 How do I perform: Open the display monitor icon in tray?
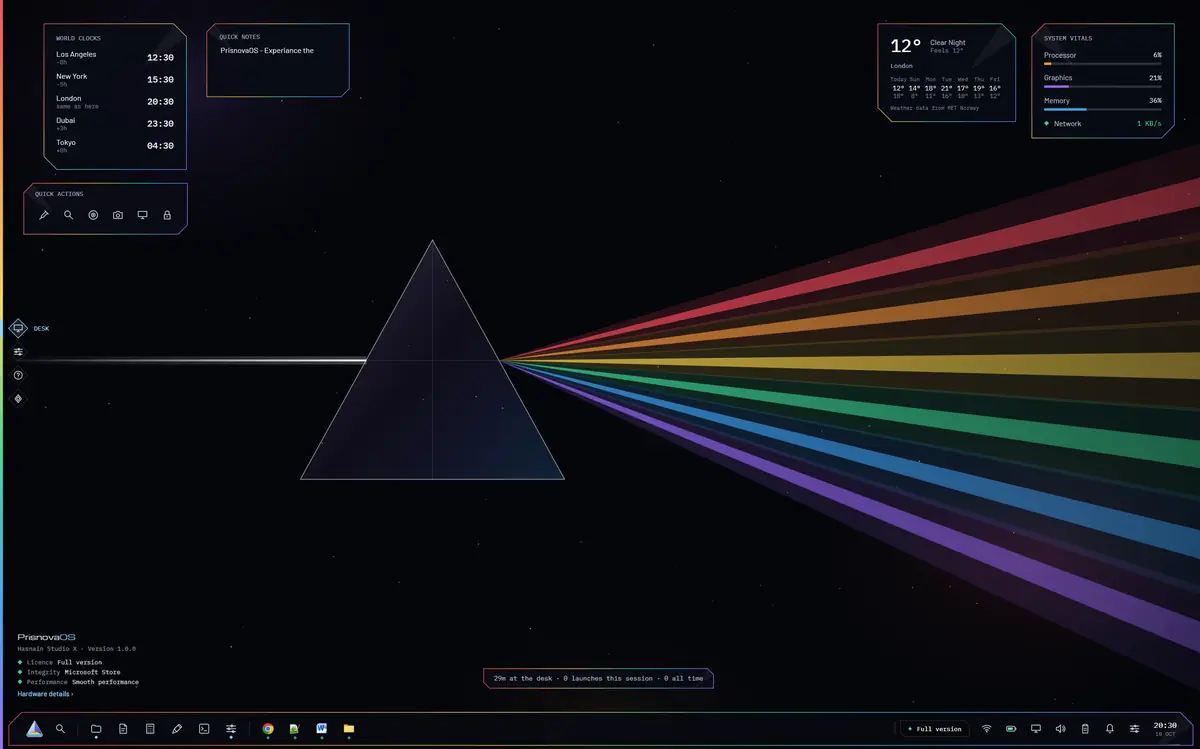click(x=1036, y=729)
